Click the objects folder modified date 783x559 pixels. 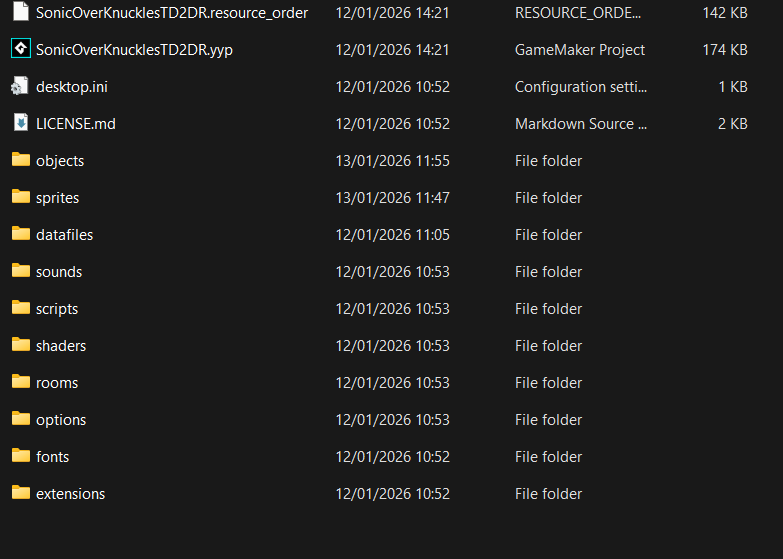click(393, 161)
